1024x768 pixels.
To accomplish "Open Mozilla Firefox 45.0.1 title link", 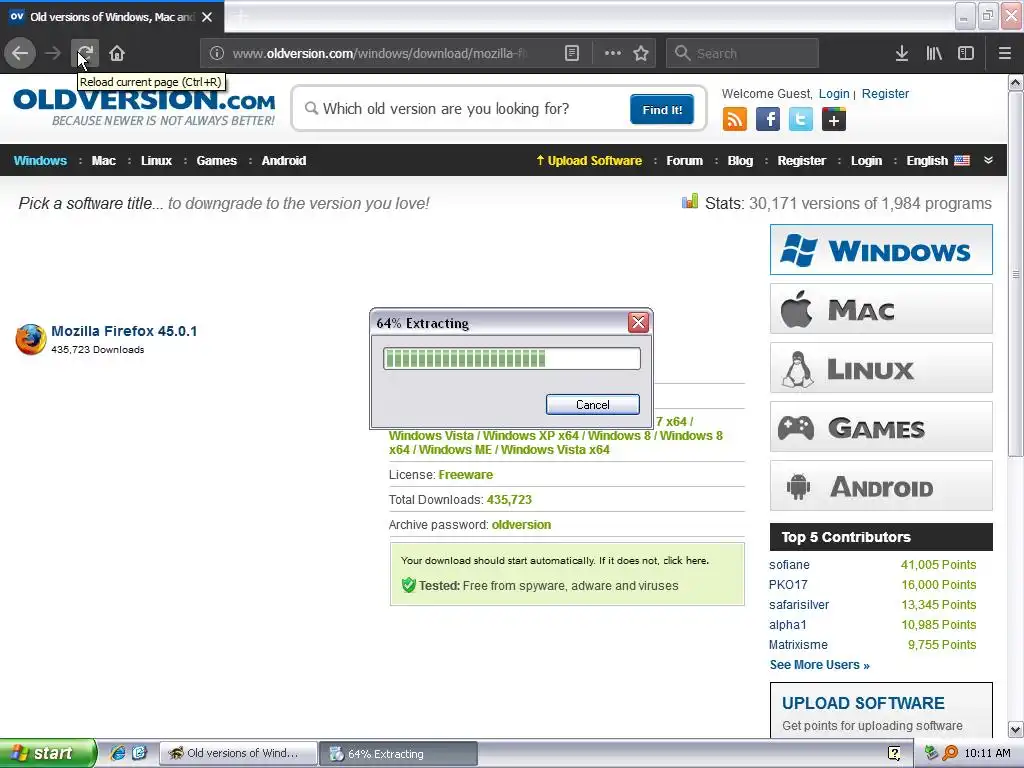I will click(x=124, y=331).
